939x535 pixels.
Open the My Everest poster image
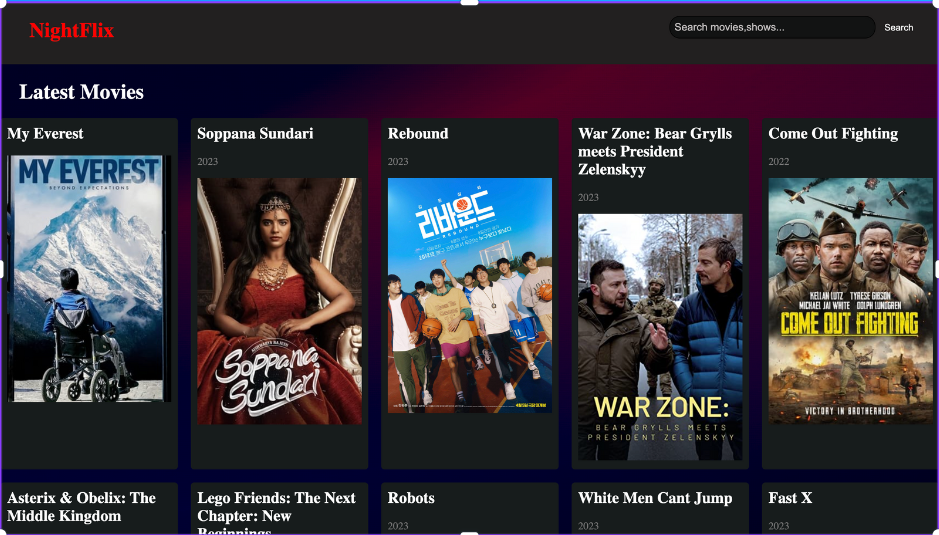click(89, 279)
